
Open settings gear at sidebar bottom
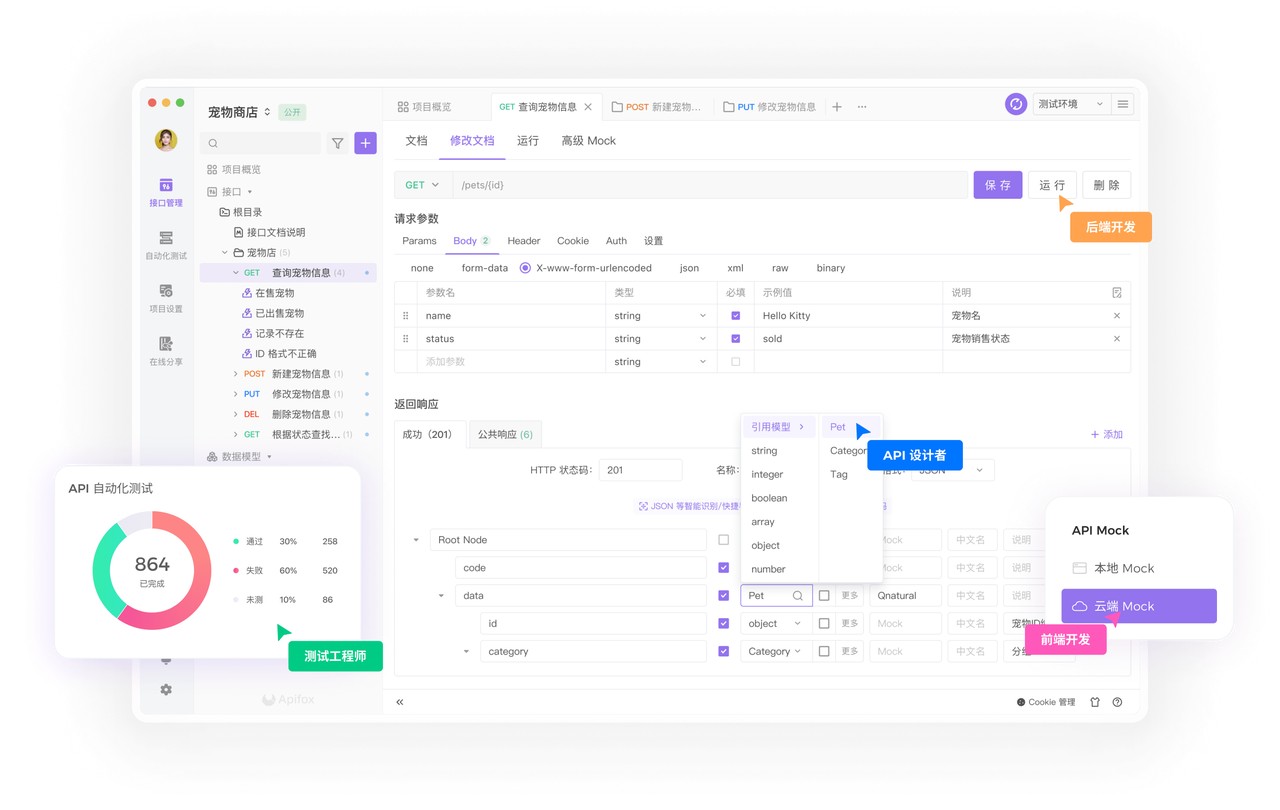tap(166, 689)
